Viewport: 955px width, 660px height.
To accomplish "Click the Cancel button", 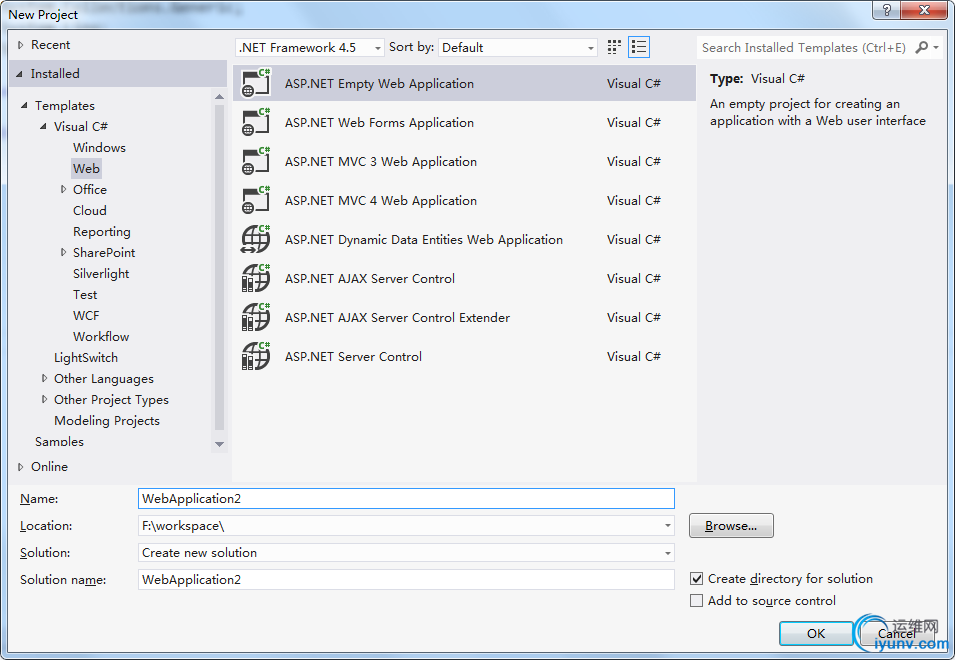I will [897, 633].
